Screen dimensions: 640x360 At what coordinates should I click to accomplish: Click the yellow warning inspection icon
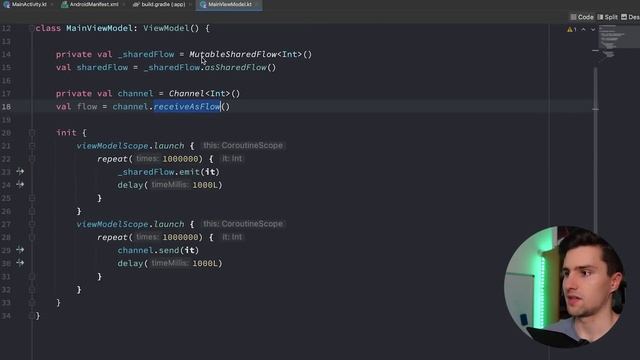point(569,29)
